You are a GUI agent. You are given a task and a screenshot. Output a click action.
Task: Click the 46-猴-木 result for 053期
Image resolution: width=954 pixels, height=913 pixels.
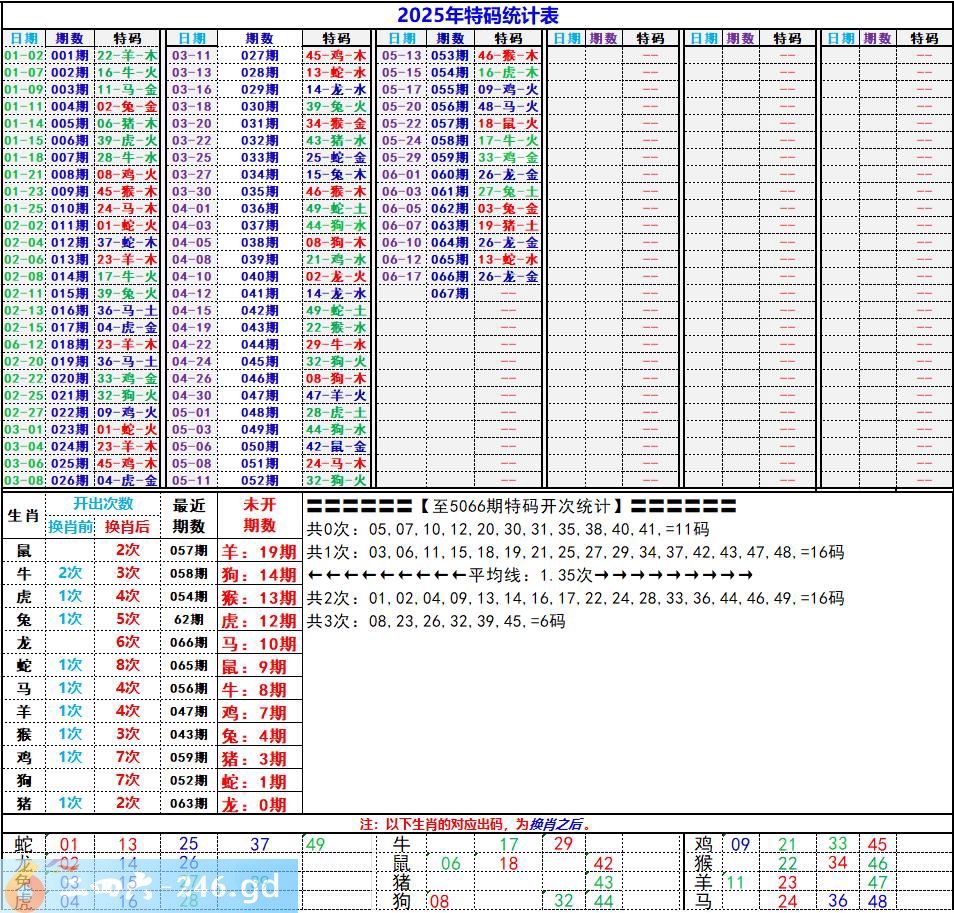point(507,56)
